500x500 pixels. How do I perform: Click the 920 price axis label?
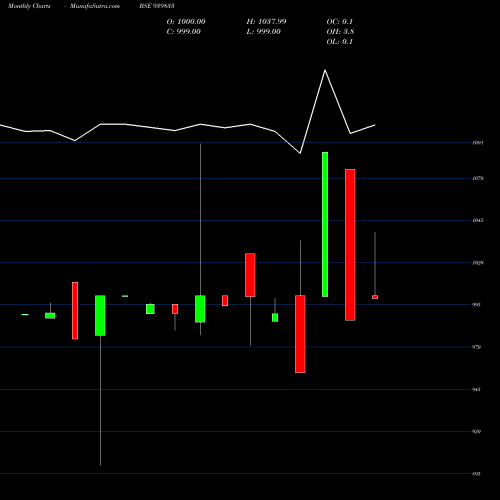477,431
